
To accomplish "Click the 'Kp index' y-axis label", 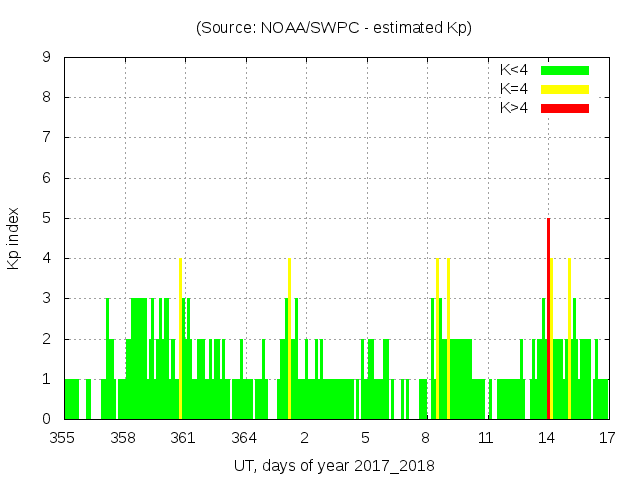I will point(14,238).
